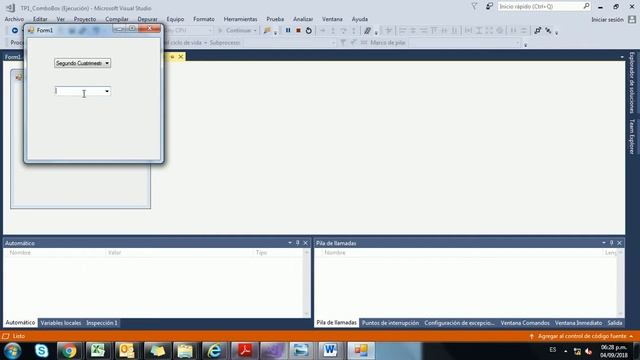Switch to Ventana Comandos tab
640x360 pixels.
[525, 323]
